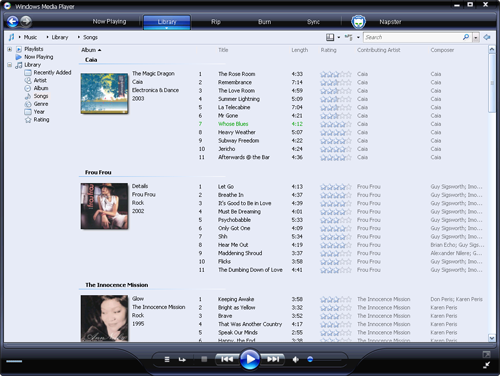This screenshot has height=376, width=500.
Task: Click the Music category note icon
Action: click(x=11, y=37)
